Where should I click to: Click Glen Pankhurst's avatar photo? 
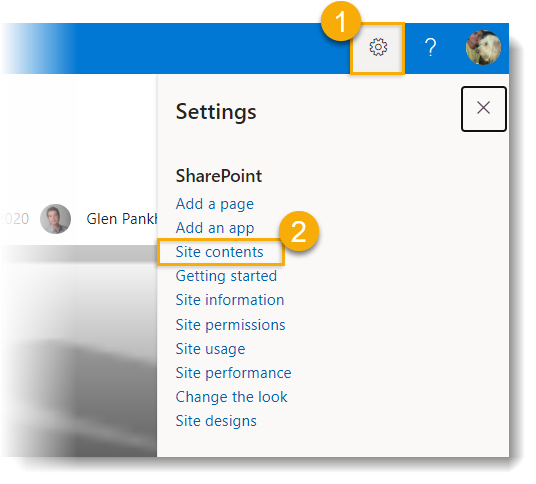coord(55,219)
